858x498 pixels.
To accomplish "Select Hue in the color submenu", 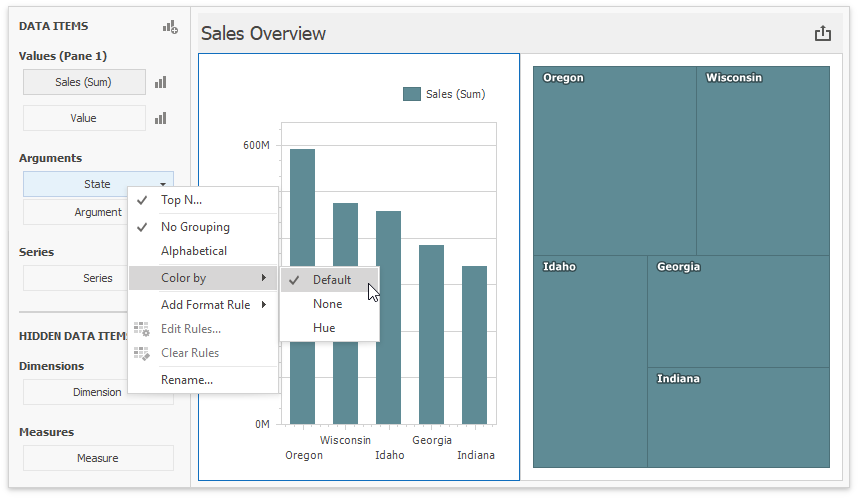I will (x=324, y=328).
